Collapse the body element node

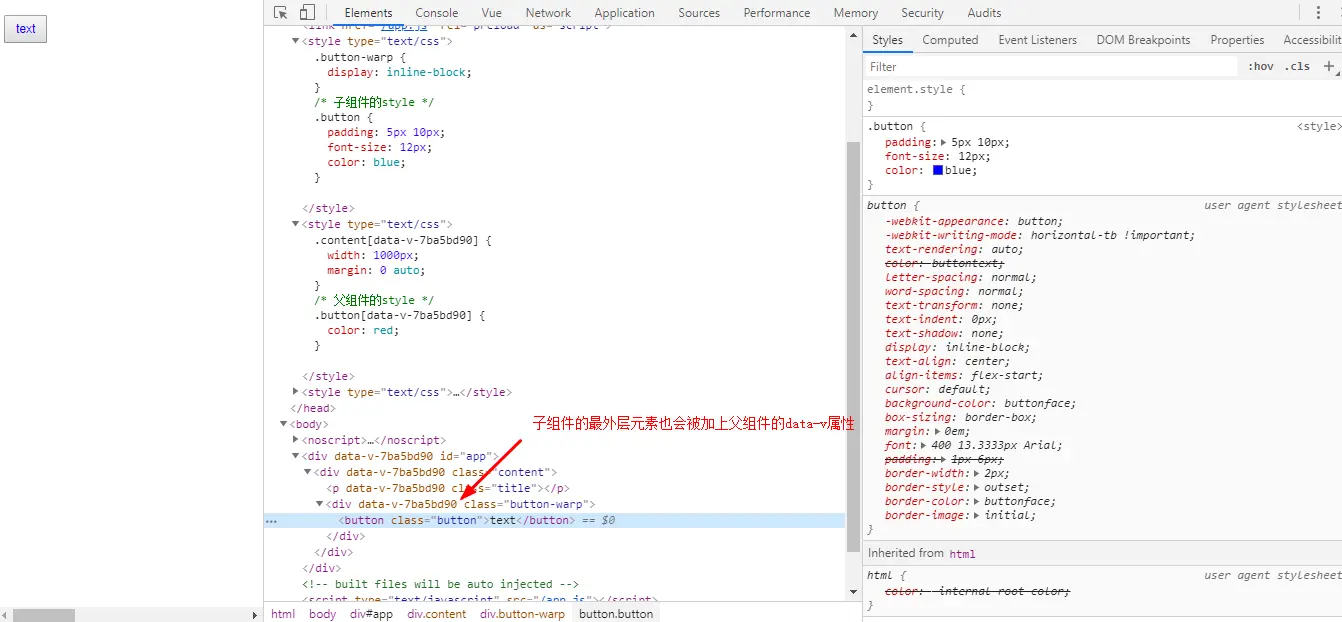[x=283, y=424]
